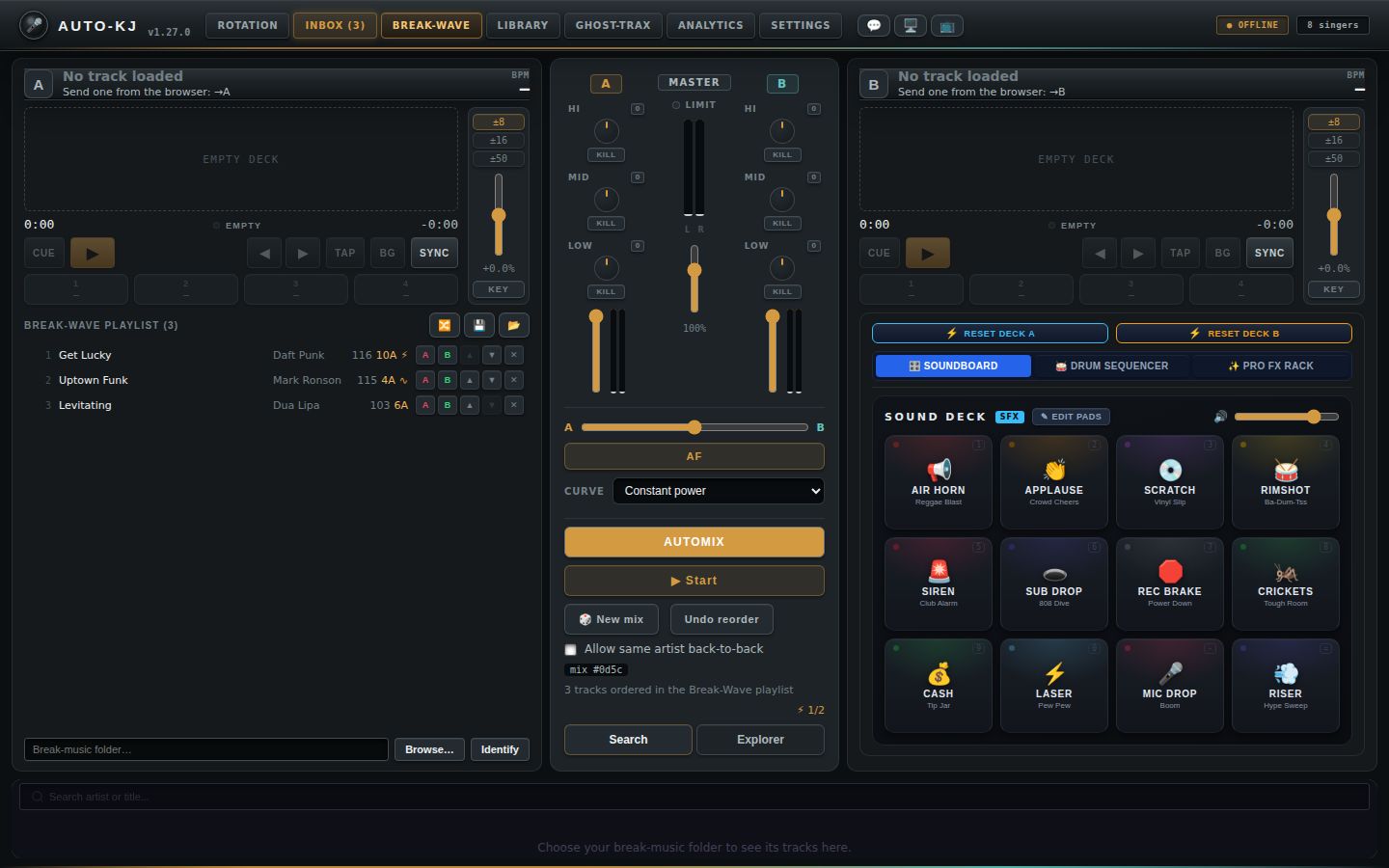The image size is (1389, 868).
Task: Click the TV display icon in the top bar
Action: click(947, 26)
